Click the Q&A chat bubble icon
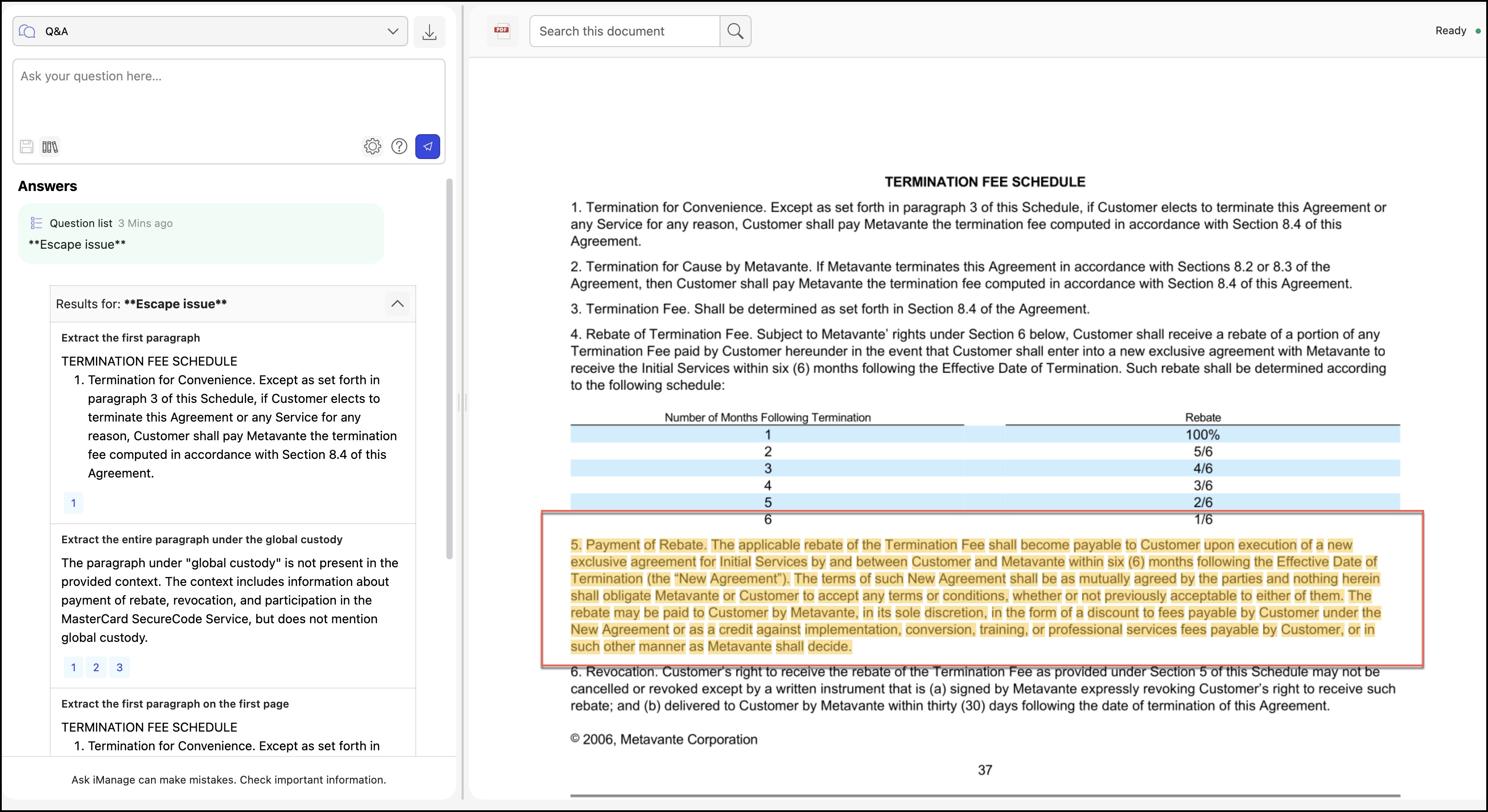 (27, 31)
